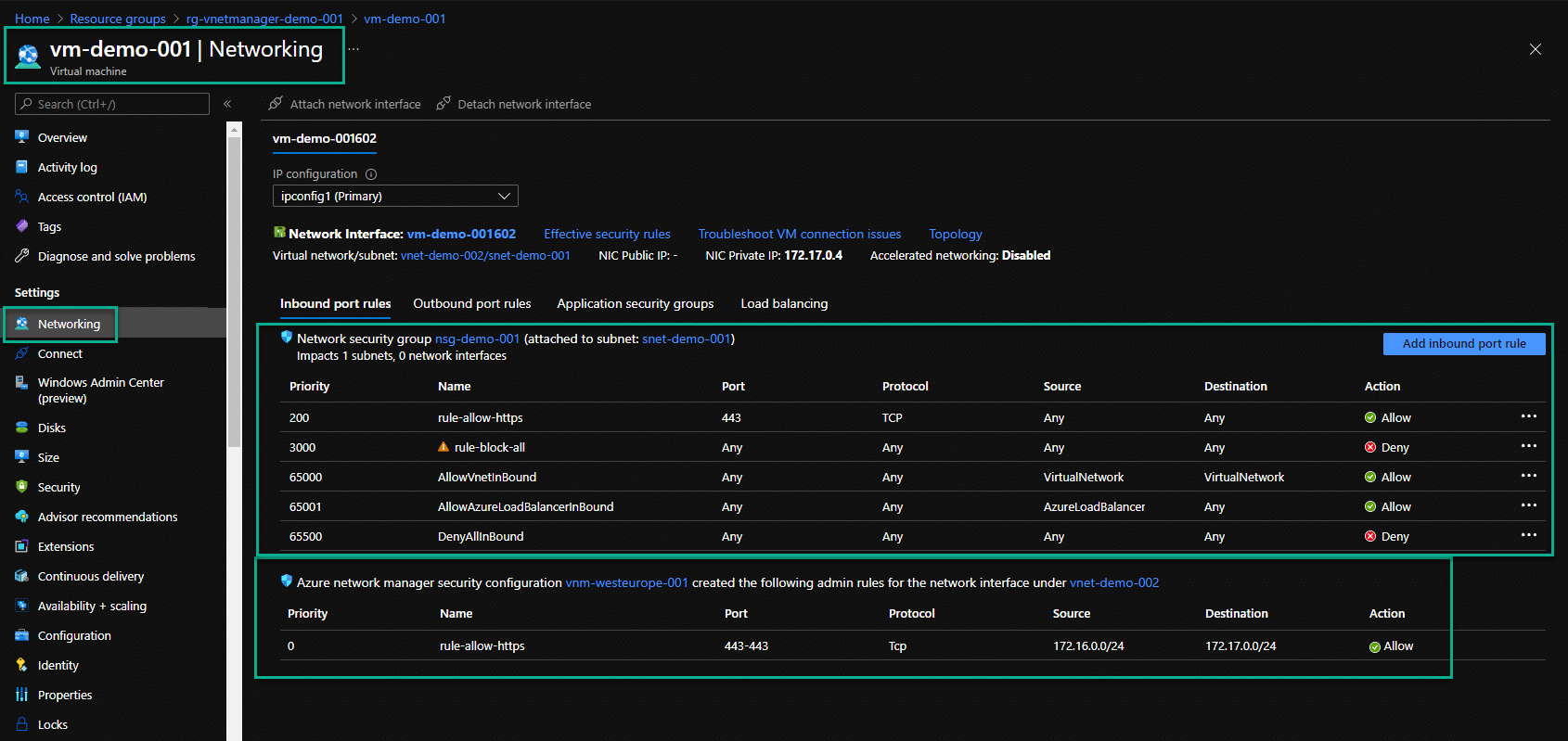Click the Availability + scaling icon
The height and width of the screenshot is (741, 1568).
(x=22, y=606)
